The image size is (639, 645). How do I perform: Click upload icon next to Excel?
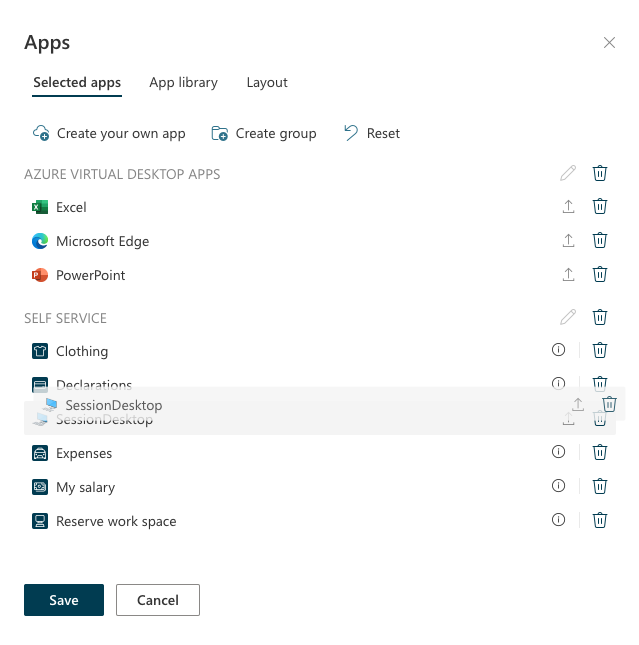[568, 207]
